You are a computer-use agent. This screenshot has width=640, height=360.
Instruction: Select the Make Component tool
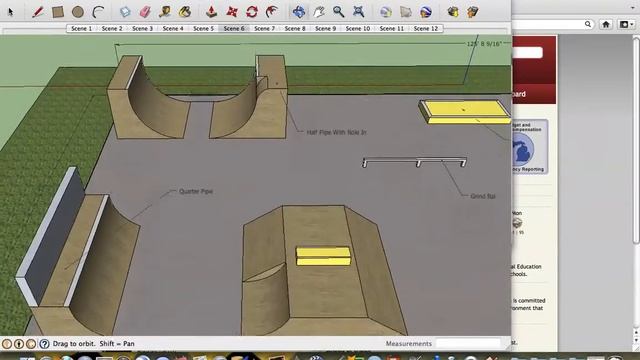(125, 12)
